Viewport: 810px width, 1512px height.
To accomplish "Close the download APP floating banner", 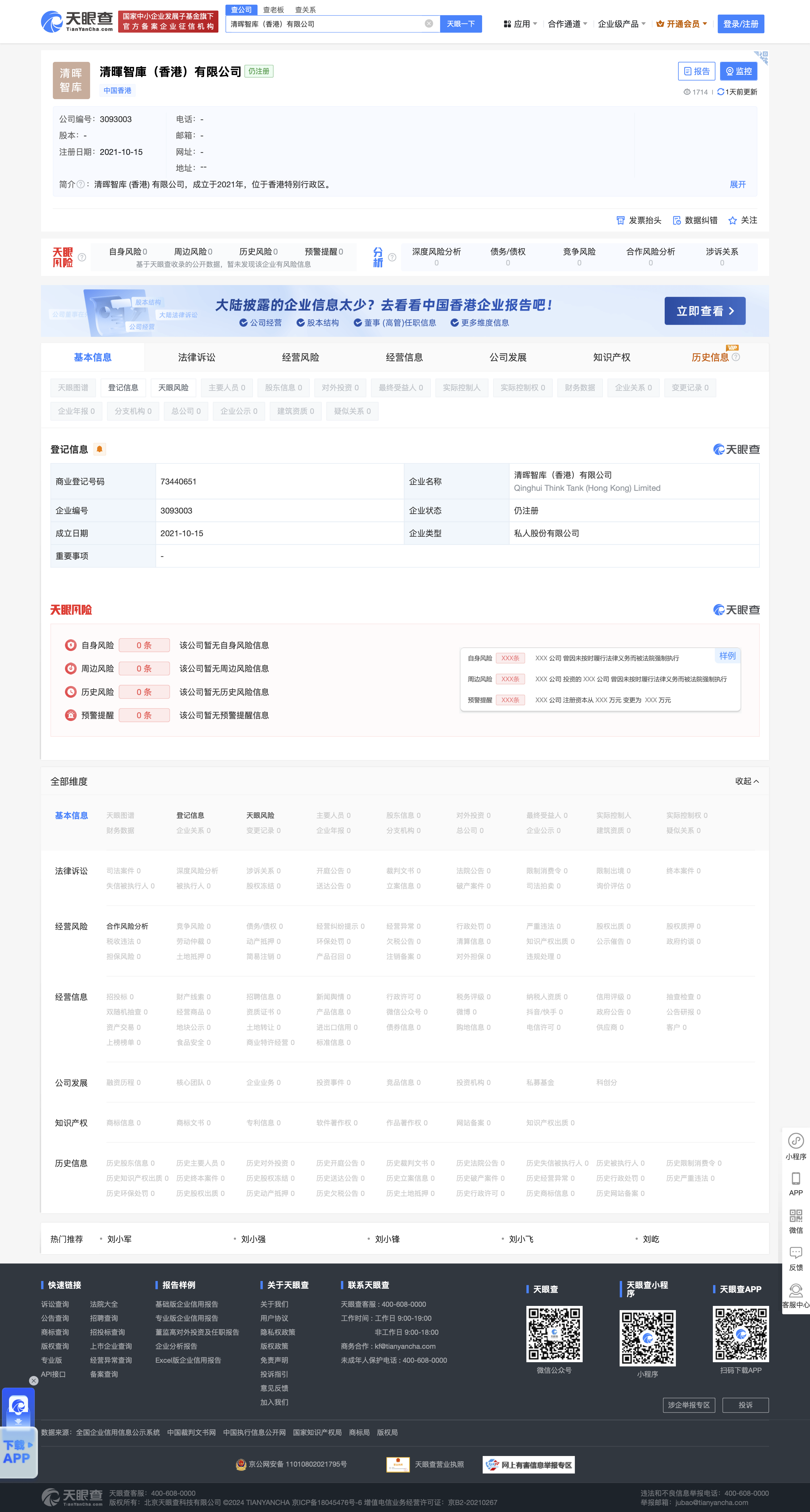I will 33,1380.
